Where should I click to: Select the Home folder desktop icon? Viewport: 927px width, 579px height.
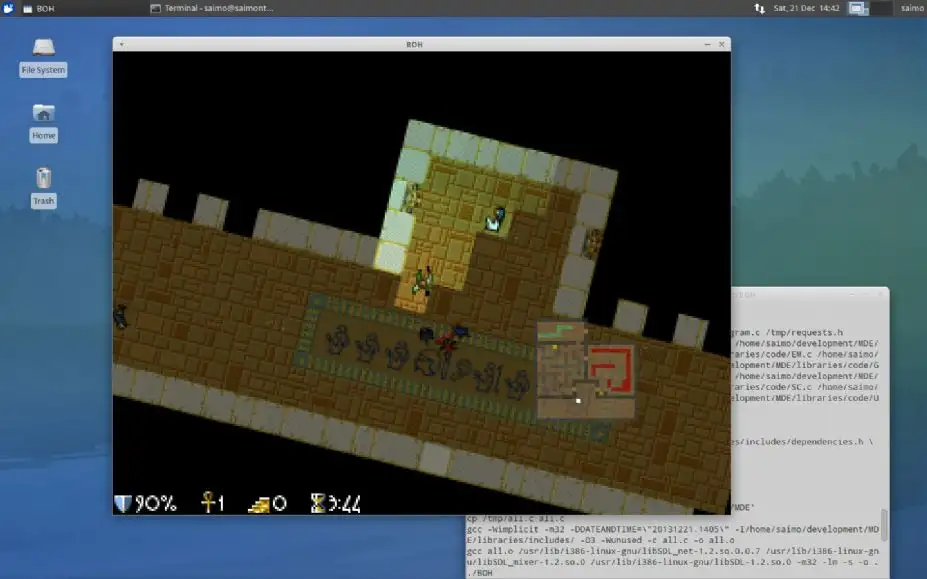point(43,123)
